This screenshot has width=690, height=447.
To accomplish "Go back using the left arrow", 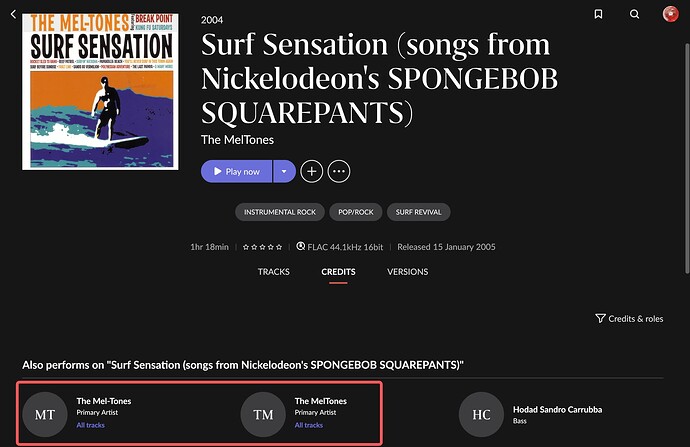I will [13, 14].
